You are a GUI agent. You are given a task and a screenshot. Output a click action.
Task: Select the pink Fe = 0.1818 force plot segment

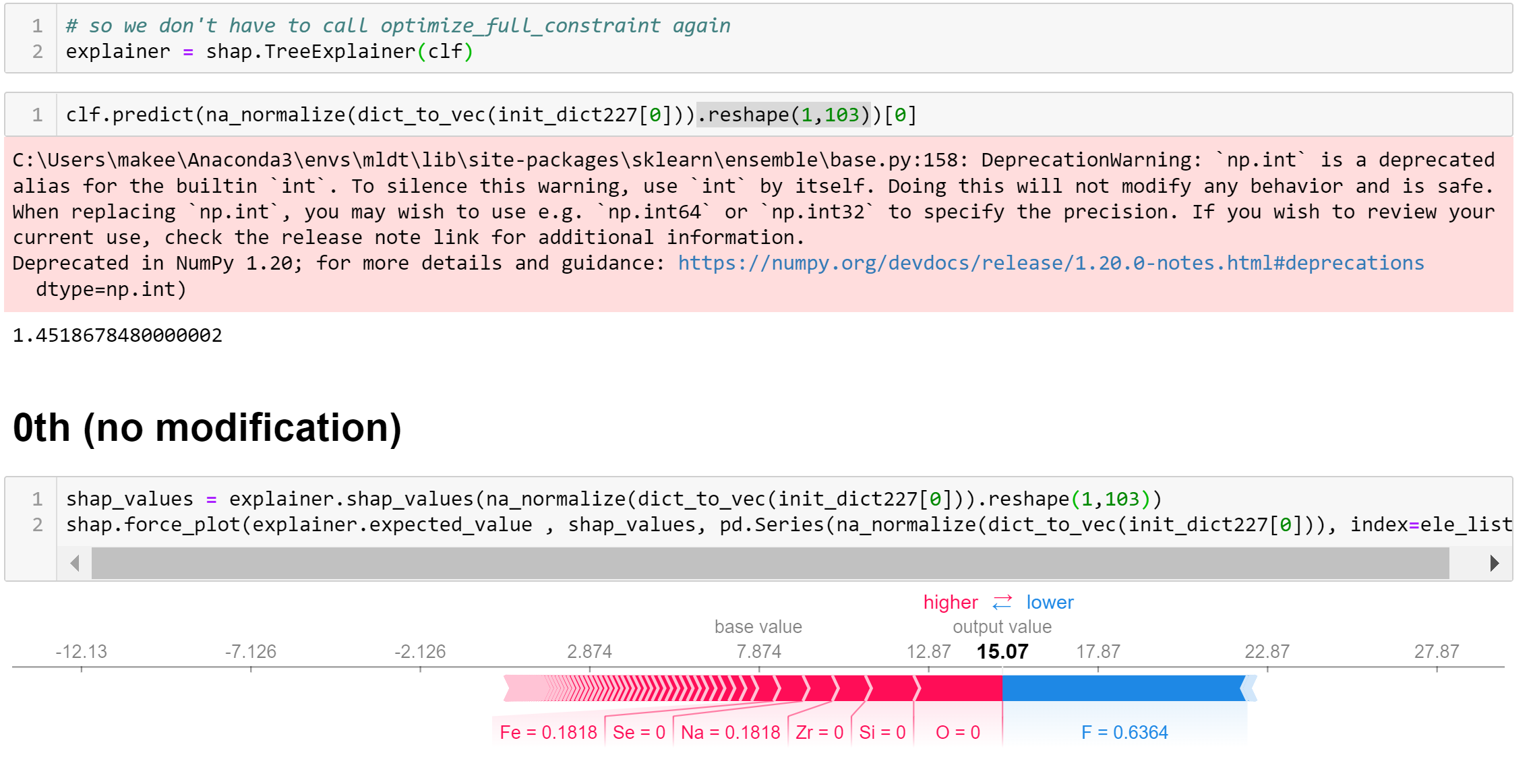coord(547,732)
